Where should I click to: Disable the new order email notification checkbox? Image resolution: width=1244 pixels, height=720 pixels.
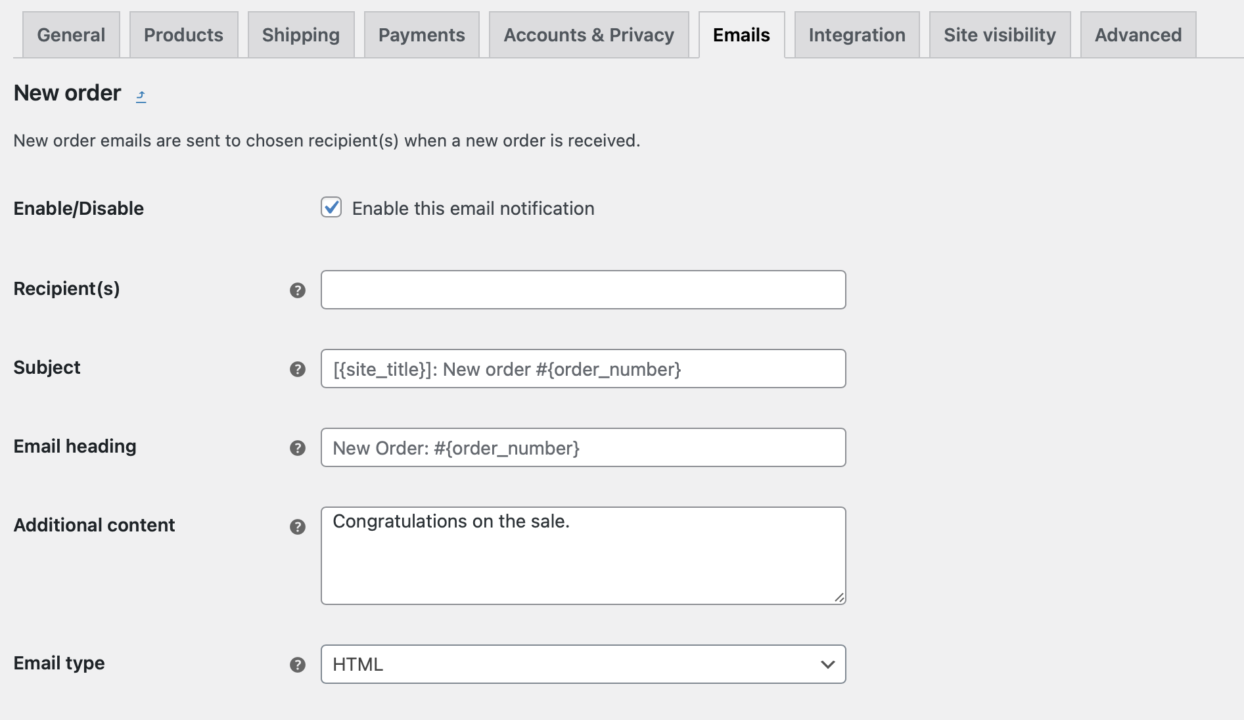331,208
